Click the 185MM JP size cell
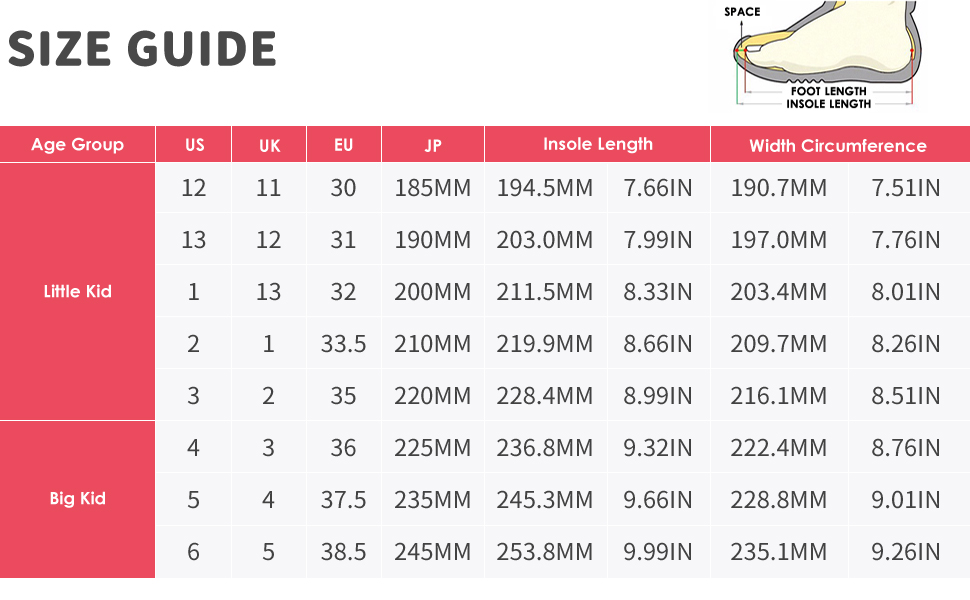The width and height of the screenshot is (970, 600). coord(433,188)
